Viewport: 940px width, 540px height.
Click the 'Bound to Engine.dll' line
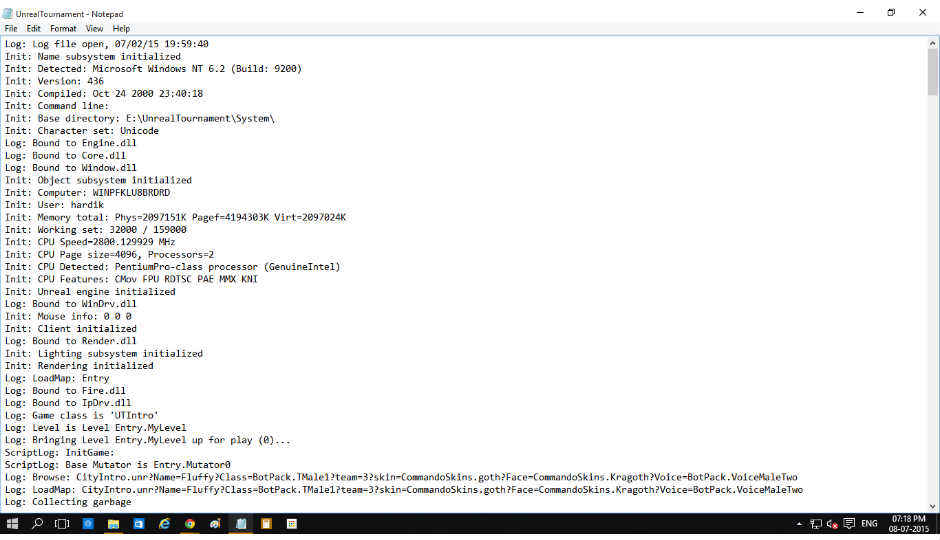(x=71, y=143)
